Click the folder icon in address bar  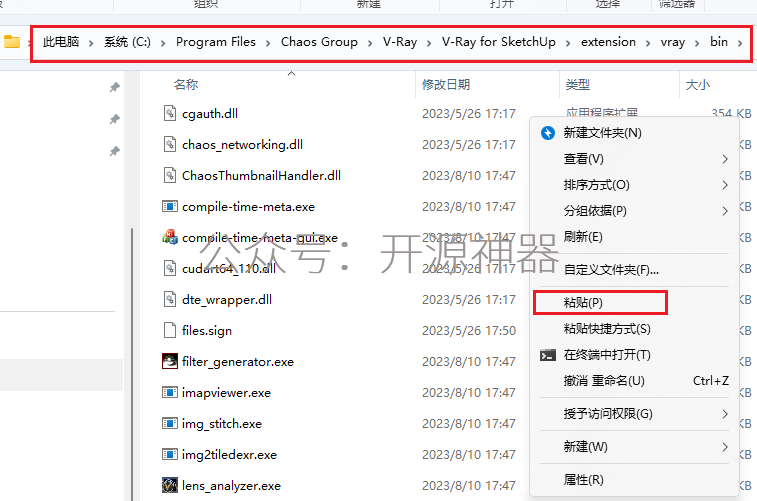point(12,42)
